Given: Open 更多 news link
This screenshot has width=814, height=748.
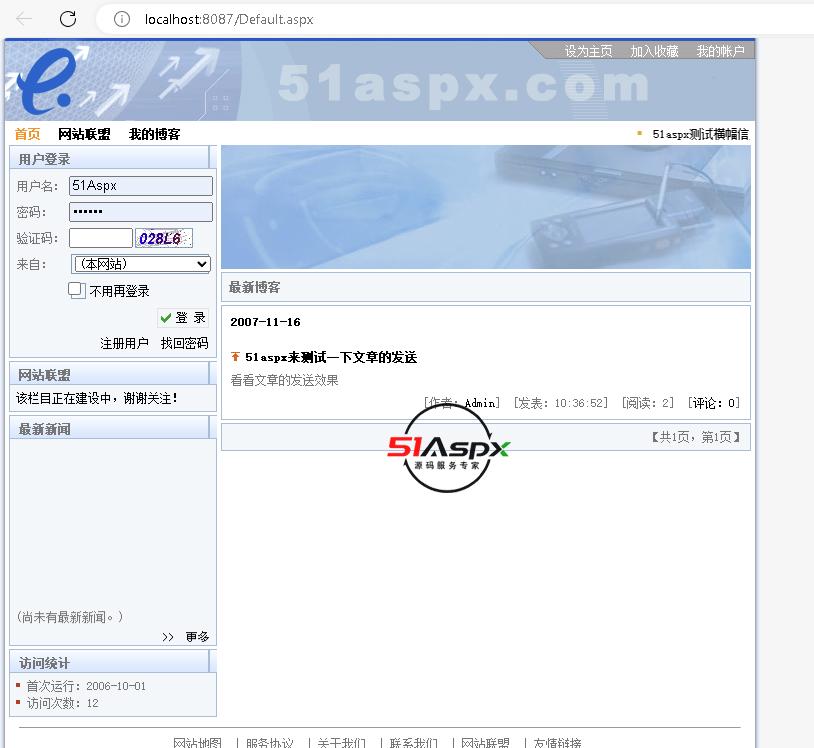Looking at the screenshot, I should tap(197, 637).
